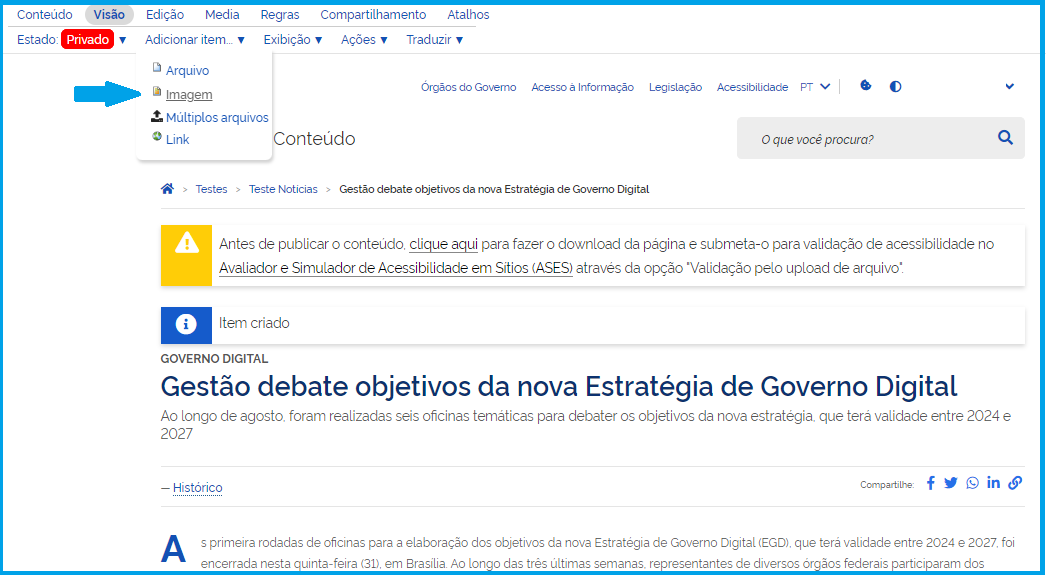
Task: Click the Imagem picture icon
Action: click(157, 91)
